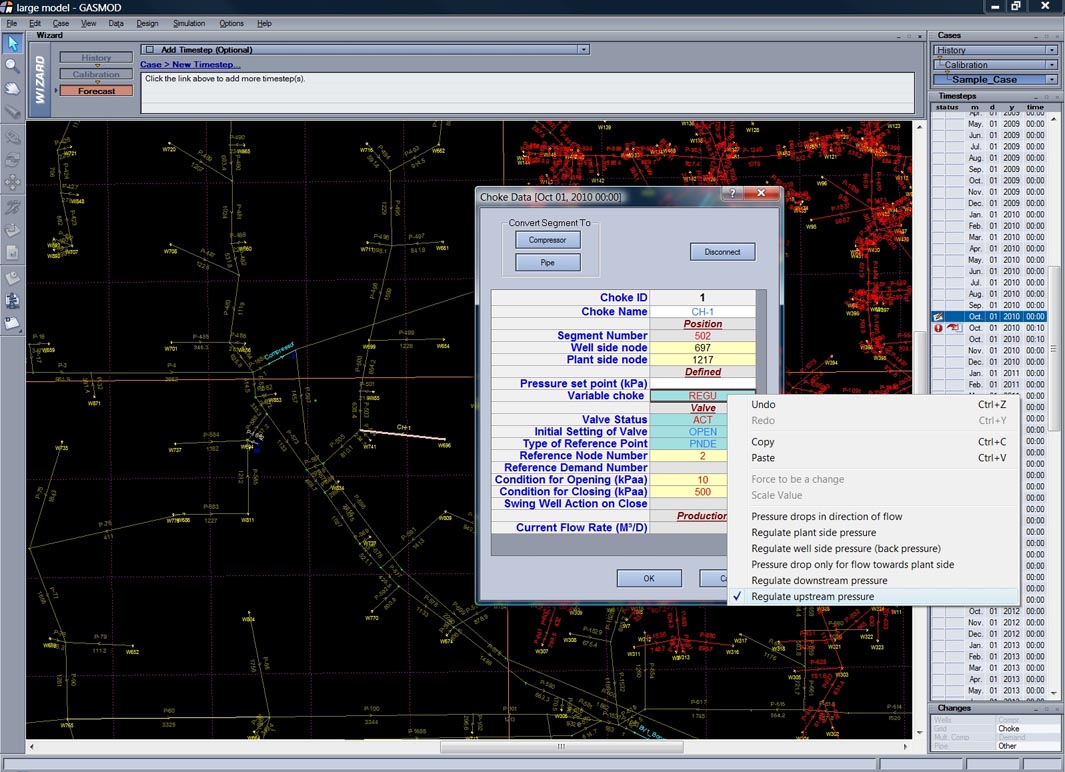Select Regulate downstream pressure option
1065x772 pixels.
pos(819,581)
